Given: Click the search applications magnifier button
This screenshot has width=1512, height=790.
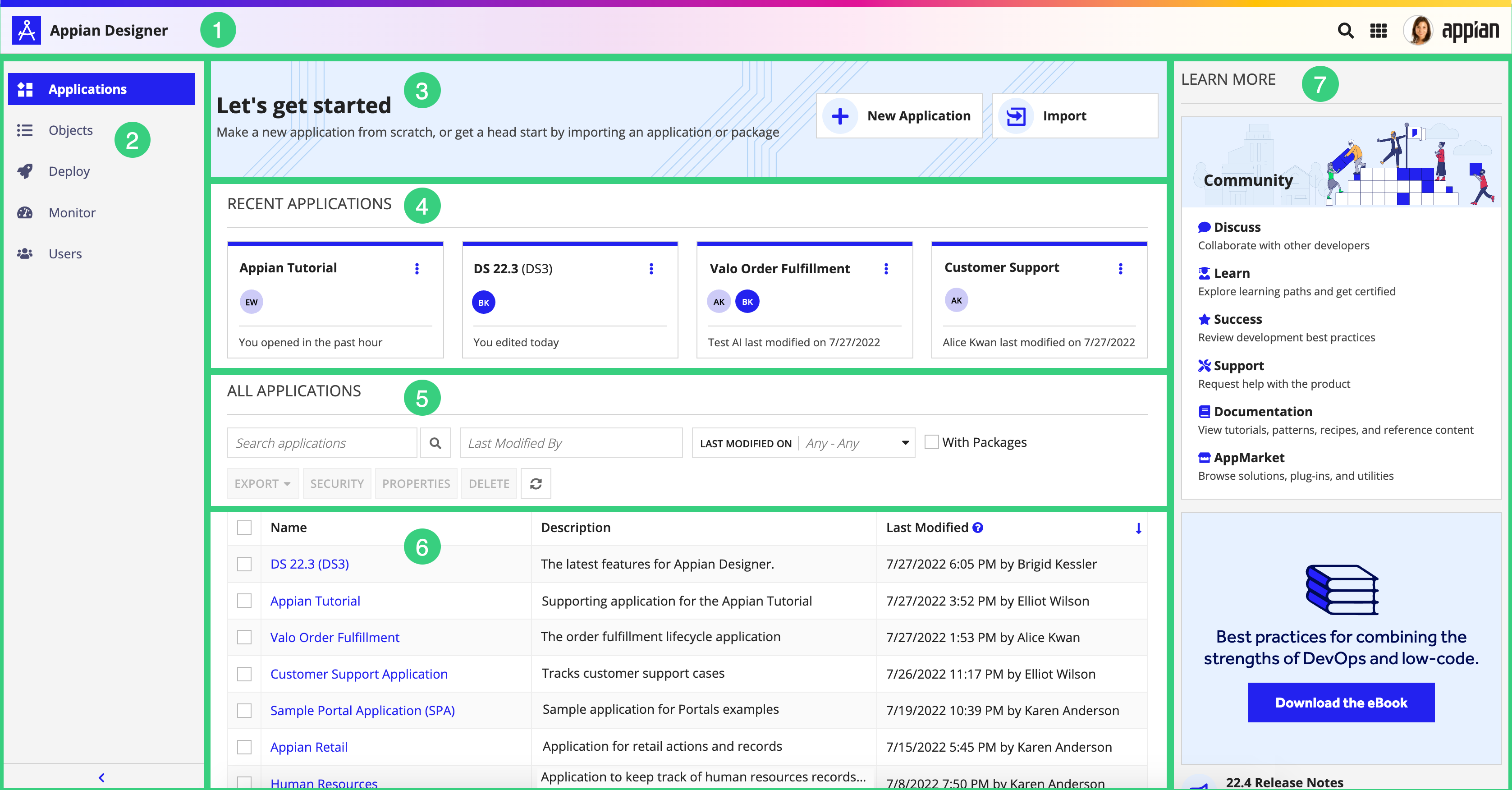Looking at the screenshot, I should [435, 443].
